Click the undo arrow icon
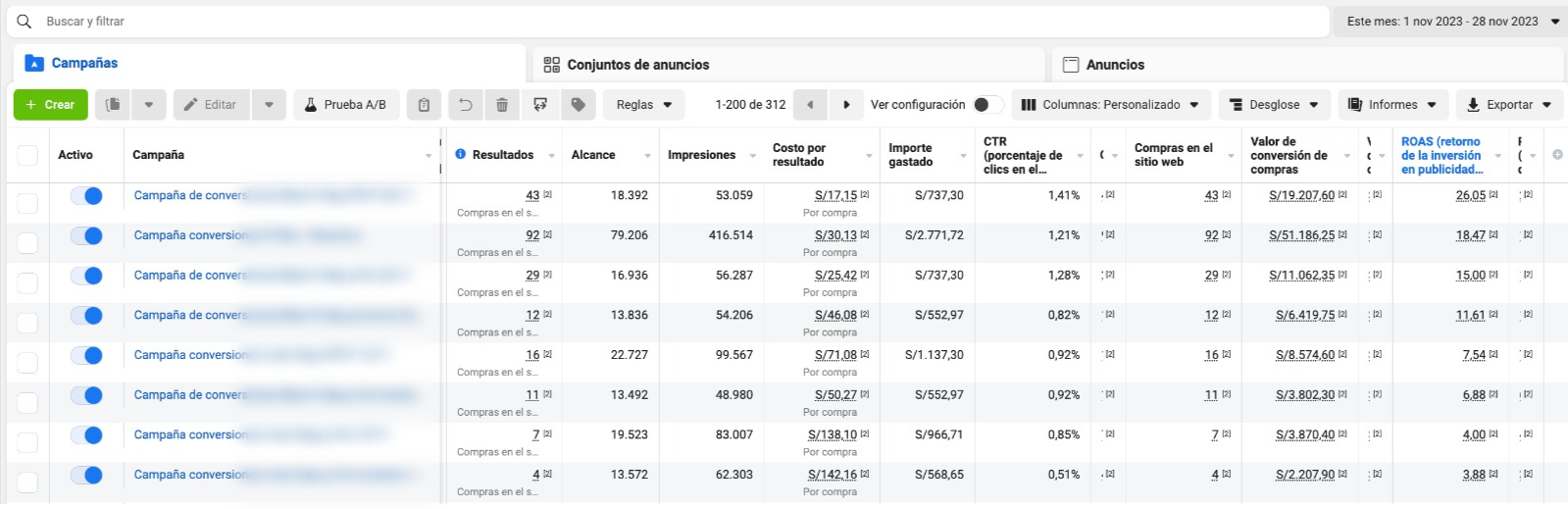The width and height of the screenshot is (1568, 509). (466, 105)
